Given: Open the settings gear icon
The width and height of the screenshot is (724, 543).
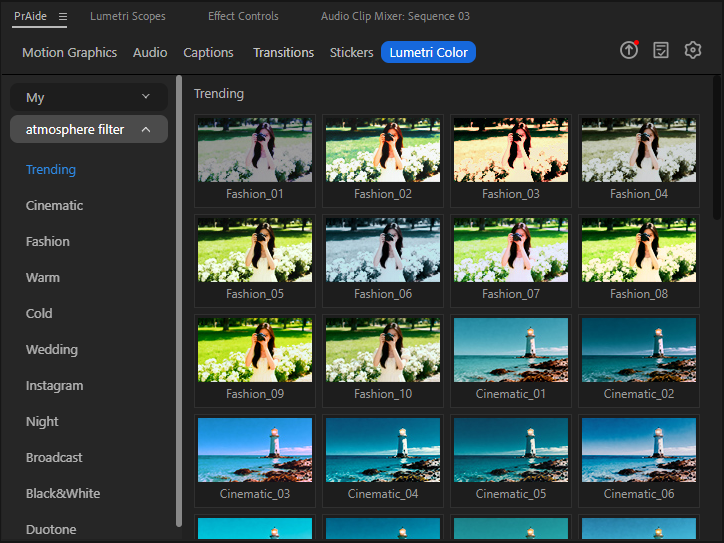Looking at the screenshot, I should [693, 50].
